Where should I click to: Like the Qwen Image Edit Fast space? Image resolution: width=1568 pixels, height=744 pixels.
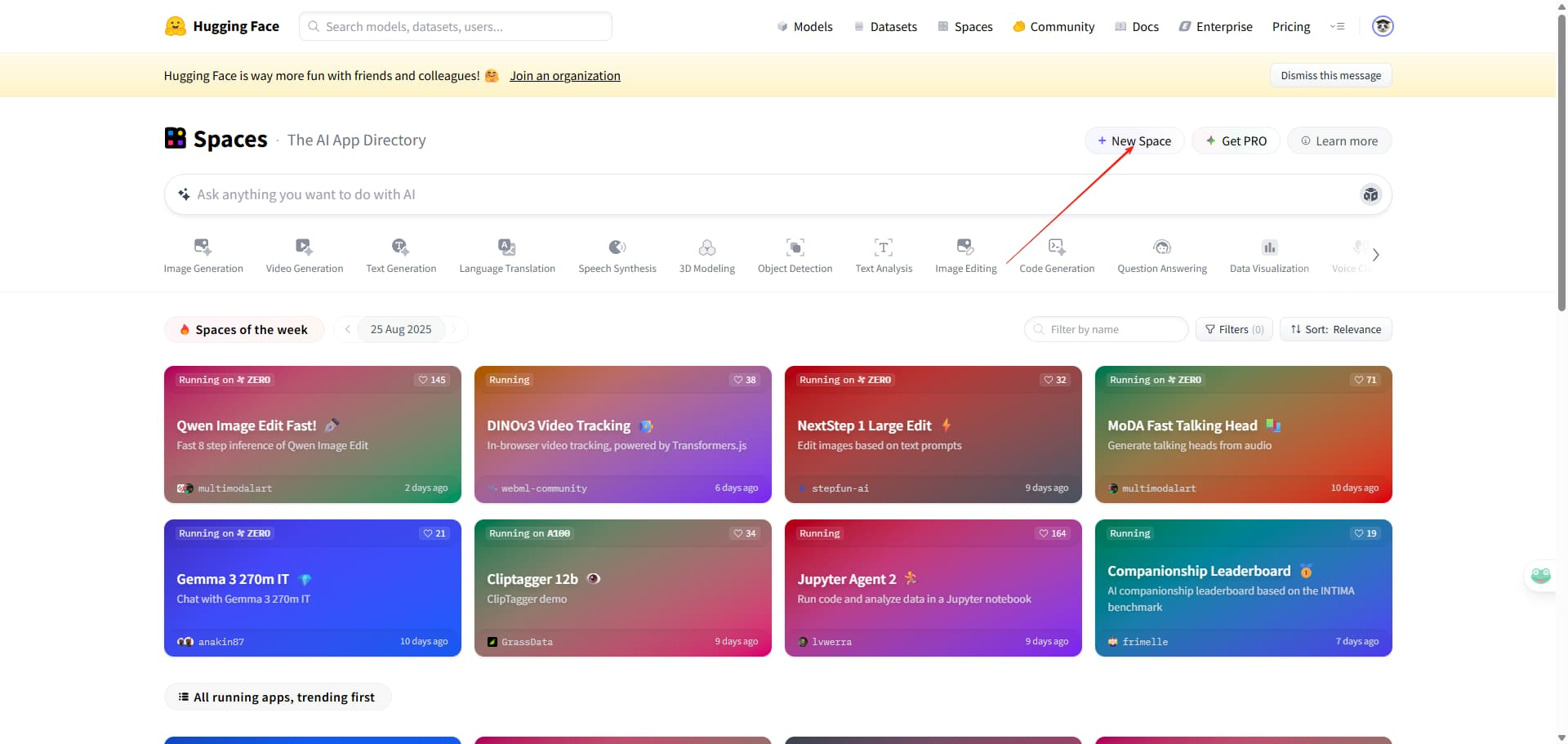point(432,380)
